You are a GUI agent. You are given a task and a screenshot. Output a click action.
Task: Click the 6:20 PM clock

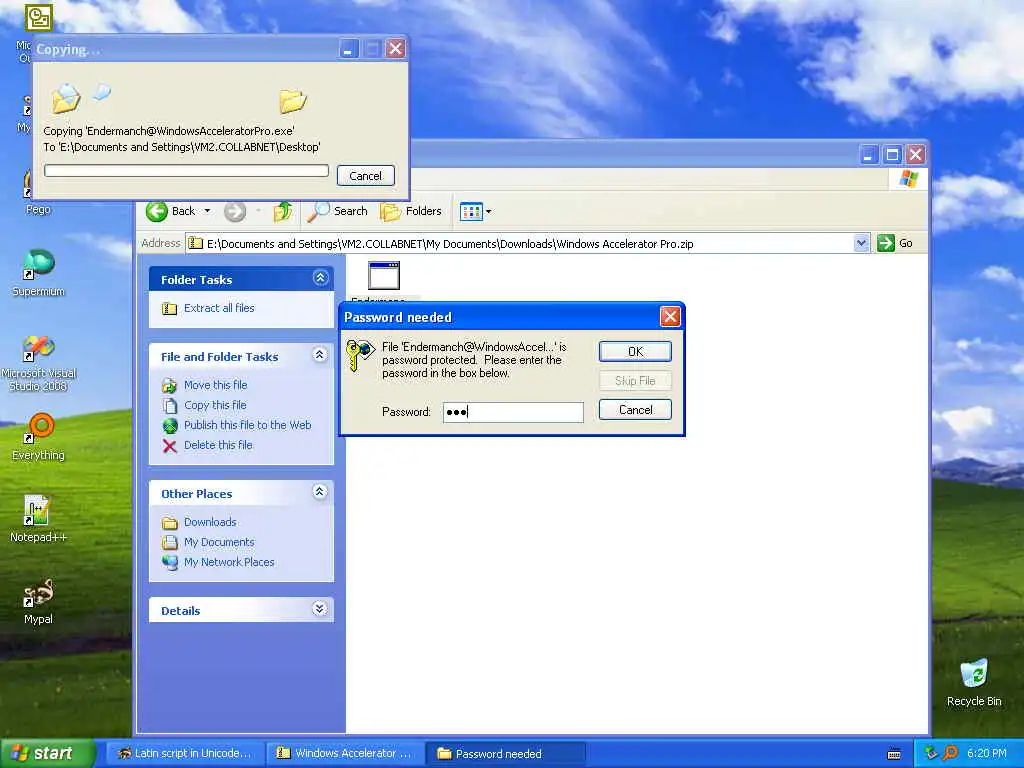point(987,753)
